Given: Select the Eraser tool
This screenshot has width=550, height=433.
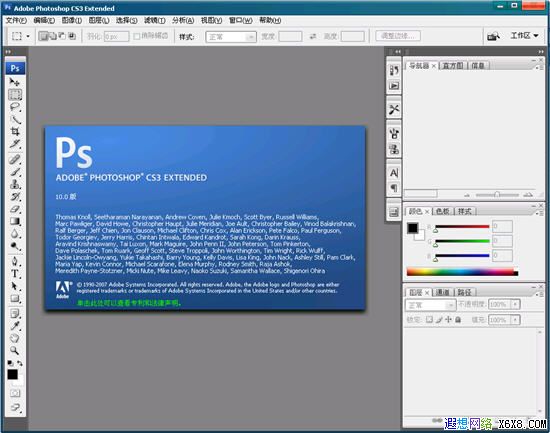Looking at the screenshot, I should (15, 209).
